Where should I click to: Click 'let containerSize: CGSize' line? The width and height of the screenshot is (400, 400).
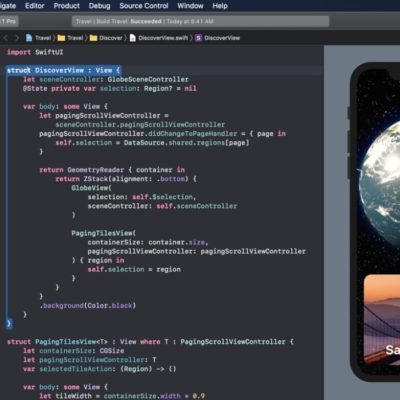73,351
